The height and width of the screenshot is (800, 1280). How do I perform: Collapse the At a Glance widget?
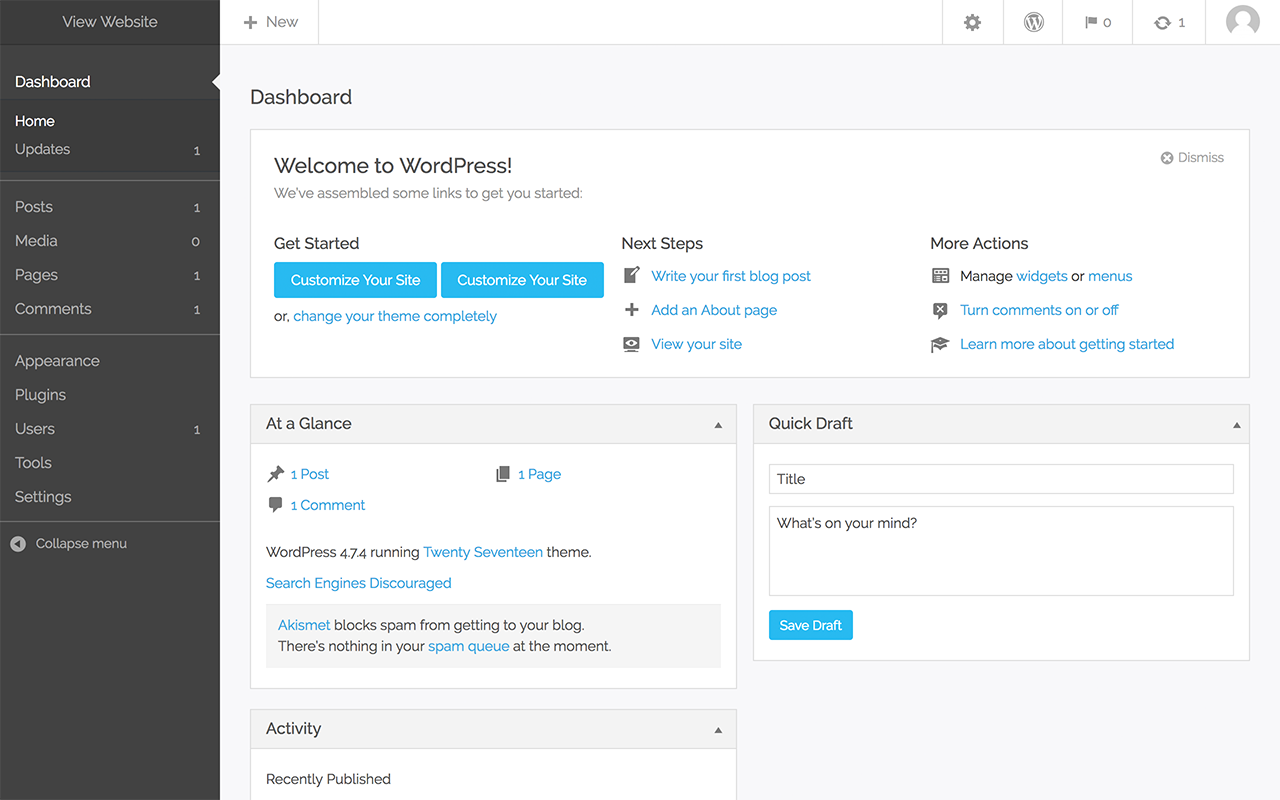click(718, 425)
